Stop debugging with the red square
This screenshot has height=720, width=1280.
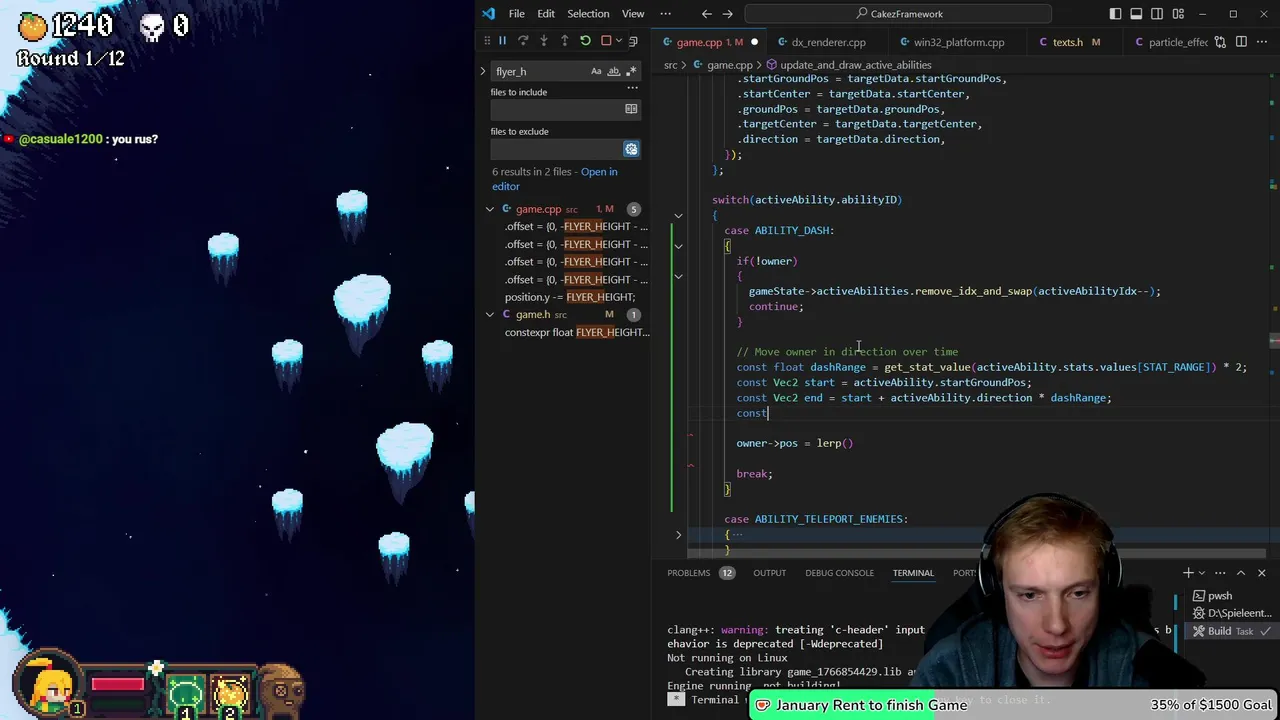click(605, 41)
